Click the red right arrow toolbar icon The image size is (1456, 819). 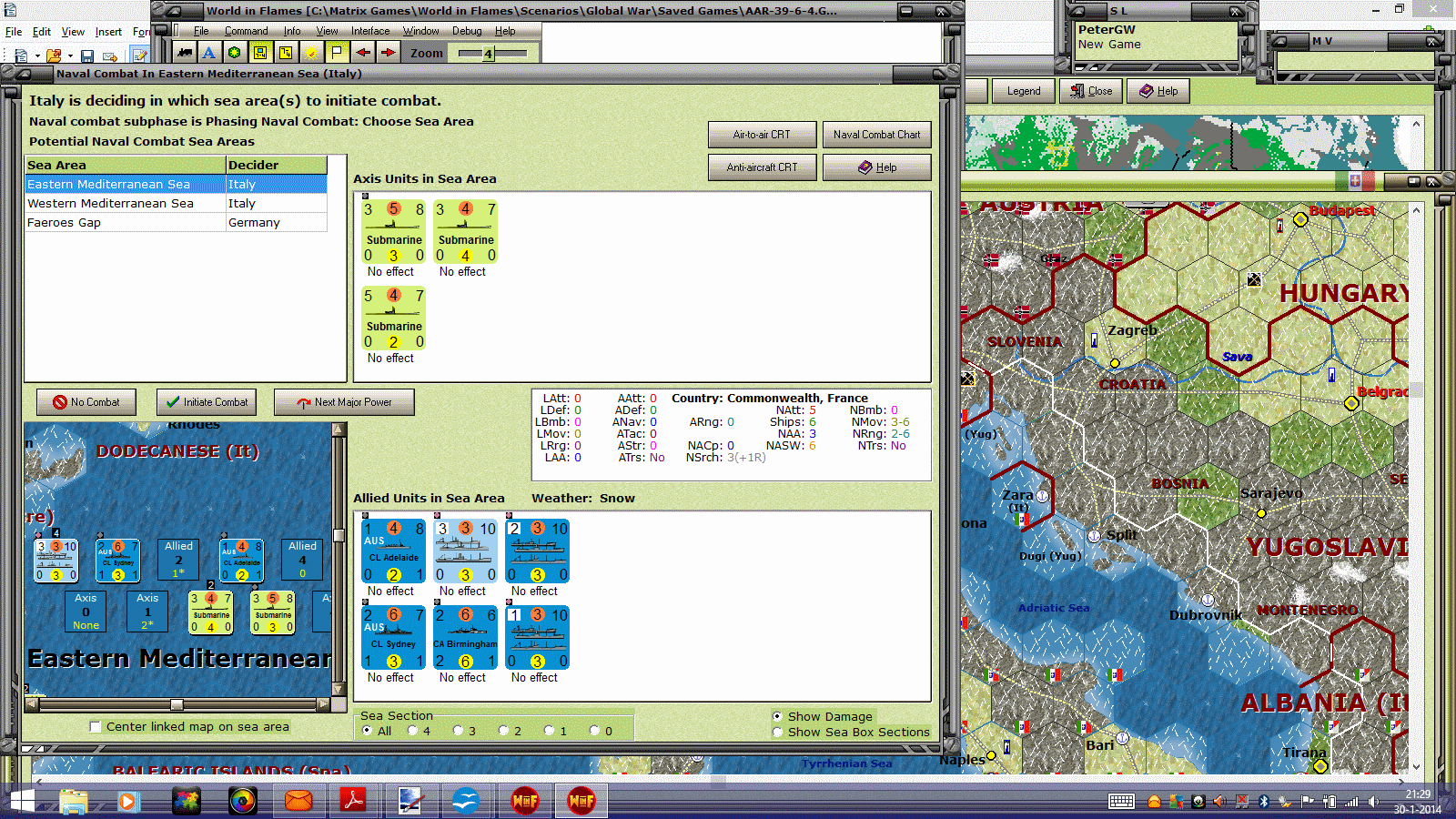[388, 53]
